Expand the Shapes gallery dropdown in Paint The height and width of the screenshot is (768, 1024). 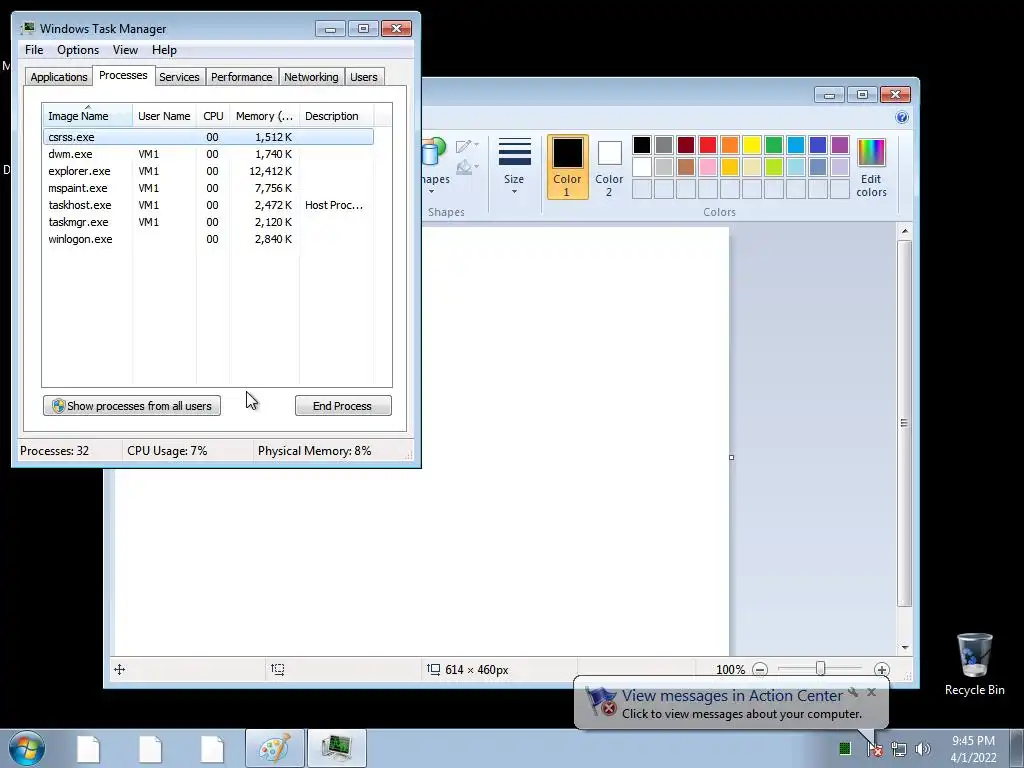click(x=432, y=191)
